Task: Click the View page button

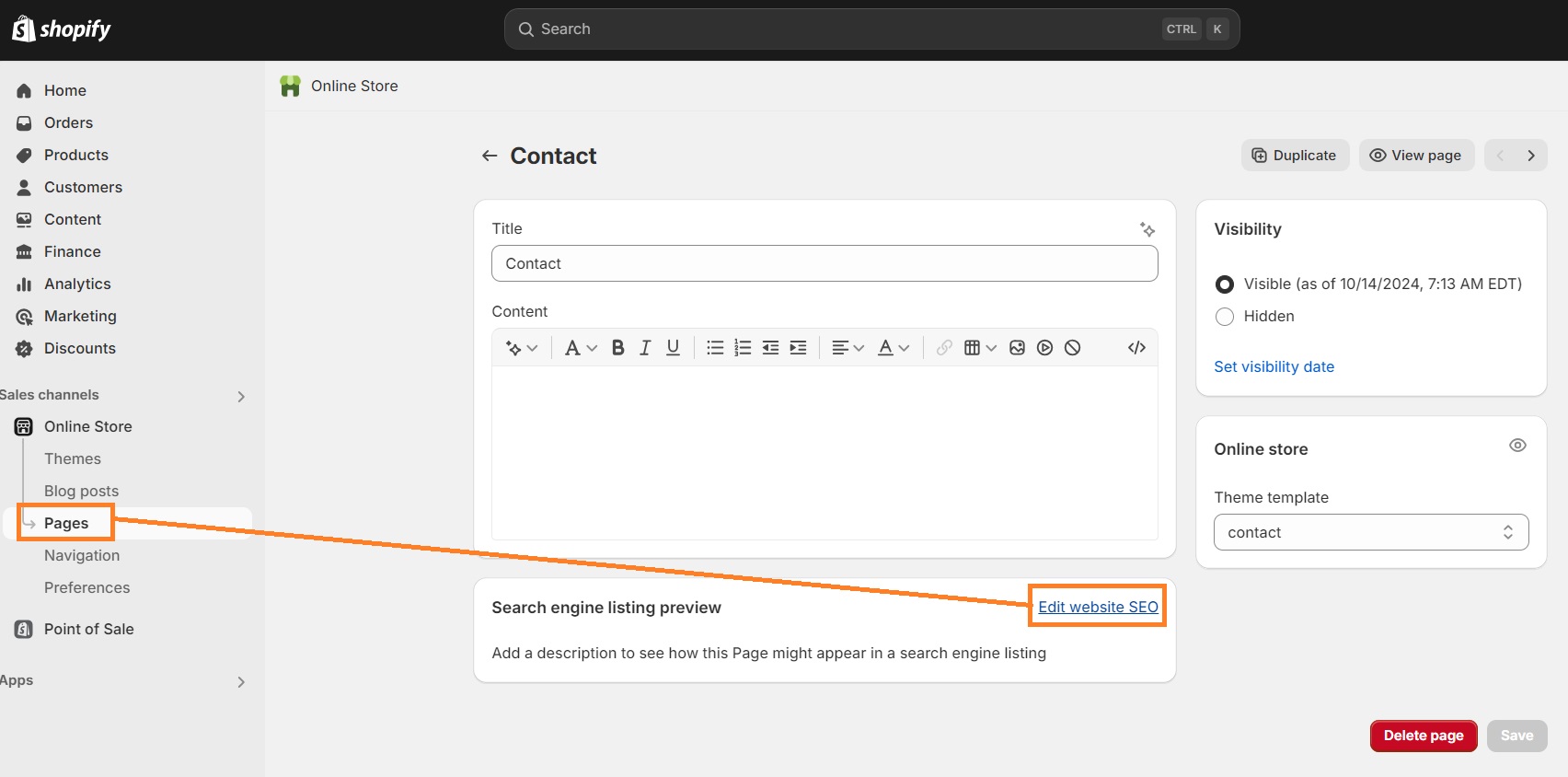Action: pos(1416,156)
